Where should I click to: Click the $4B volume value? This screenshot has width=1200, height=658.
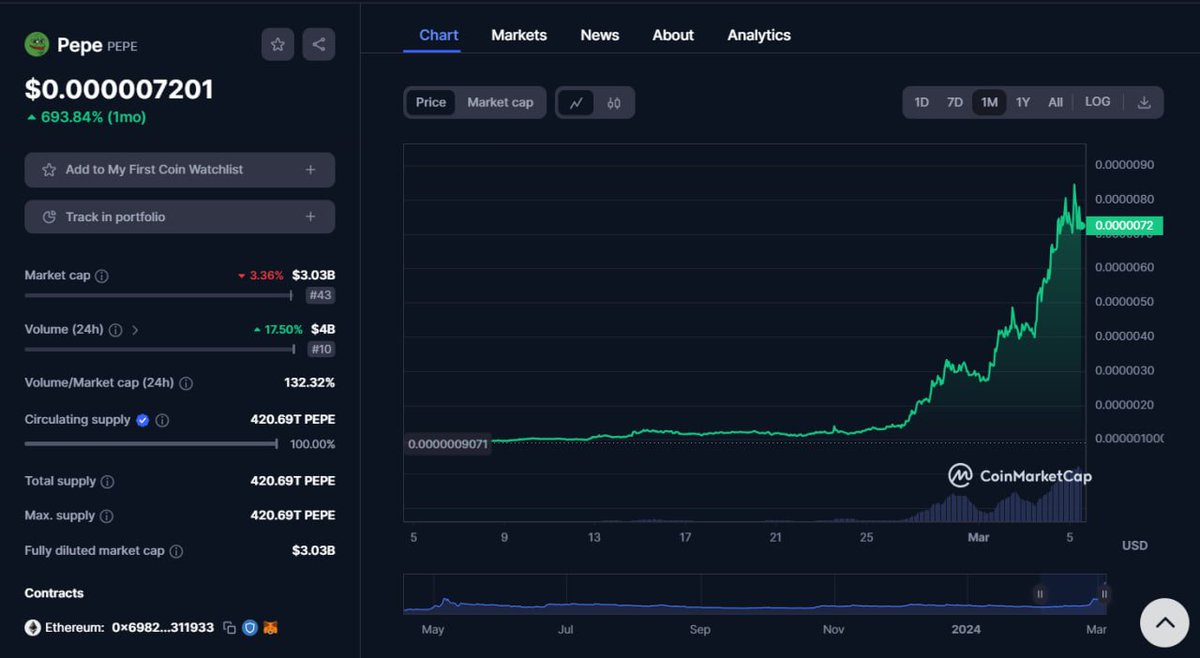pyautogui.click(x=323, y=329)
